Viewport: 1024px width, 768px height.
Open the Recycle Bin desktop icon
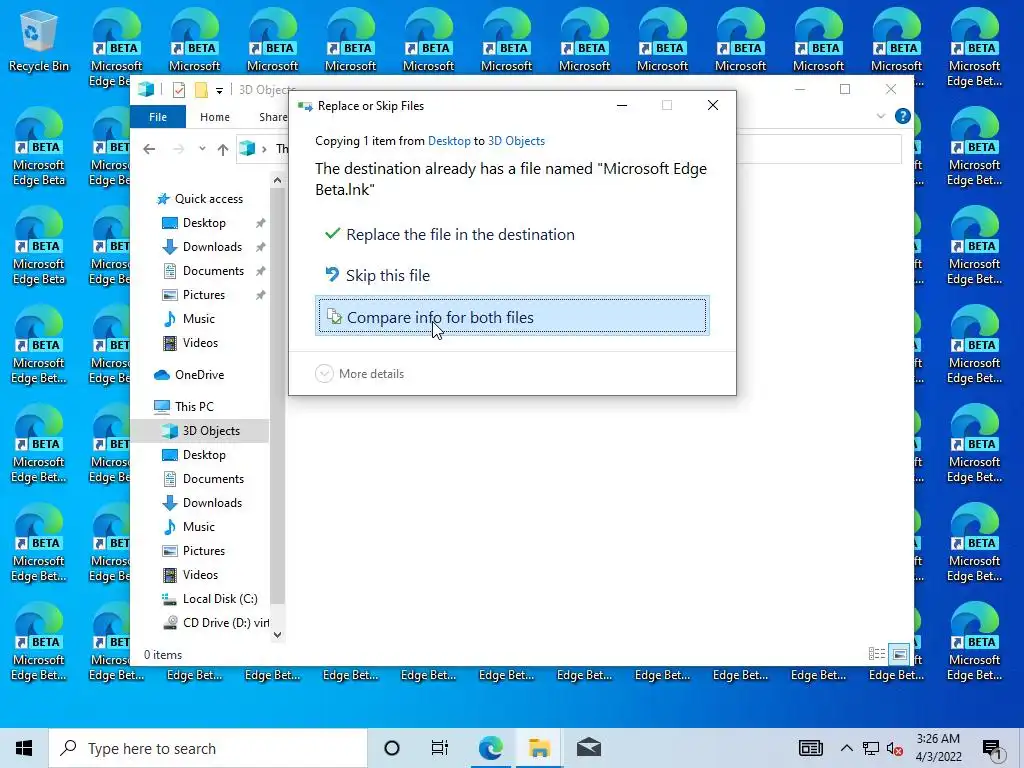pos(38,40)
